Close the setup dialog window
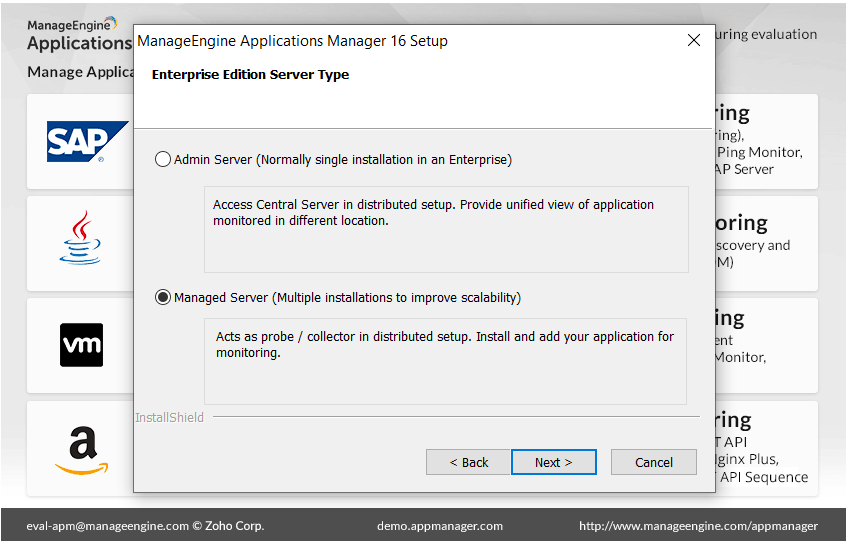This screenshot has height=541, width=847. 694,40
